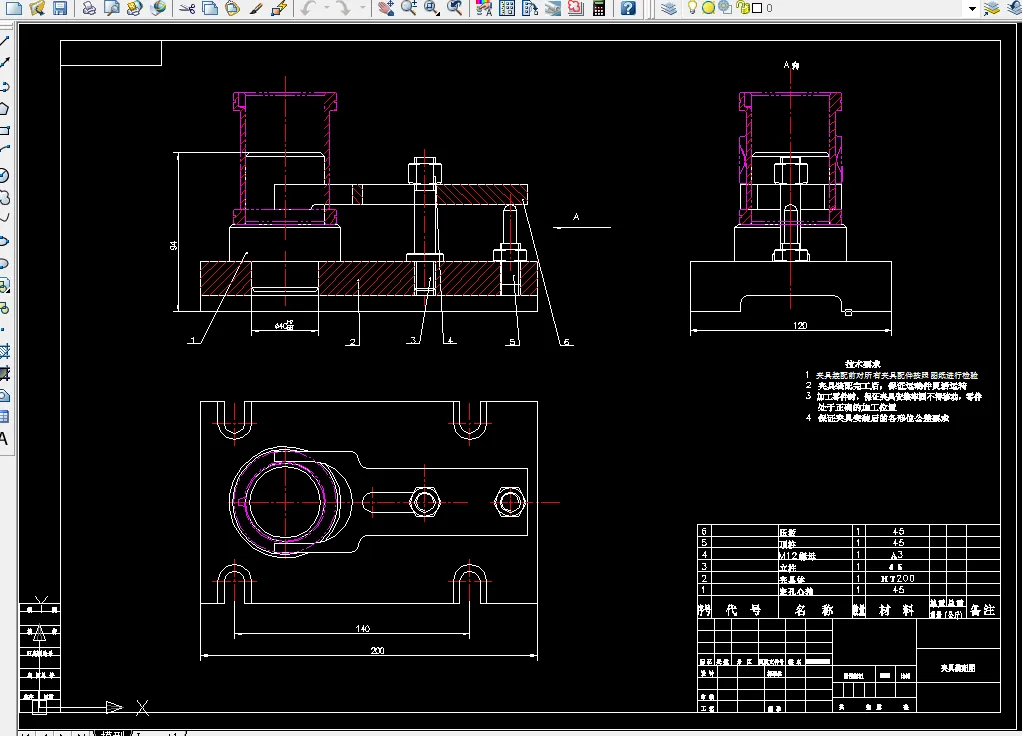Click the white layer color swatch
Viewport: 1022px width, 736px height.
click(x=756, y=9)
